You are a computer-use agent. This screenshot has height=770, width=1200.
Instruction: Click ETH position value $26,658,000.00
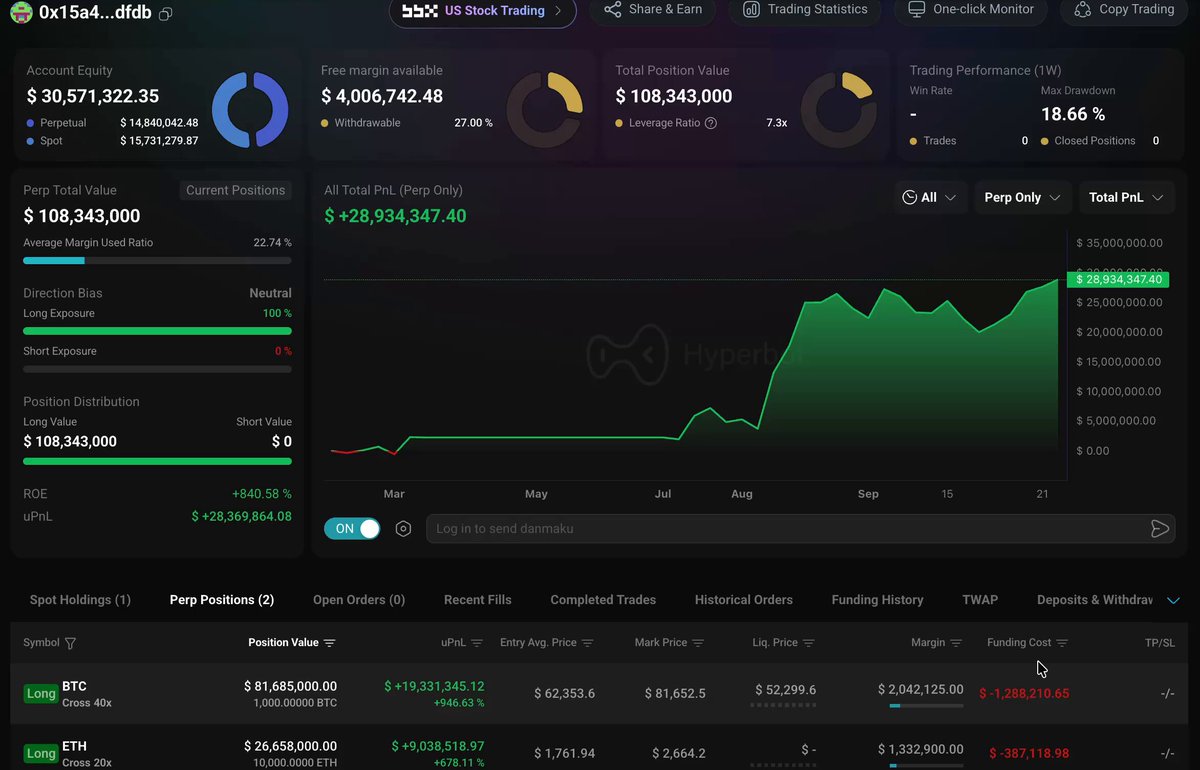pyautogui.click(x=290, y=746)
